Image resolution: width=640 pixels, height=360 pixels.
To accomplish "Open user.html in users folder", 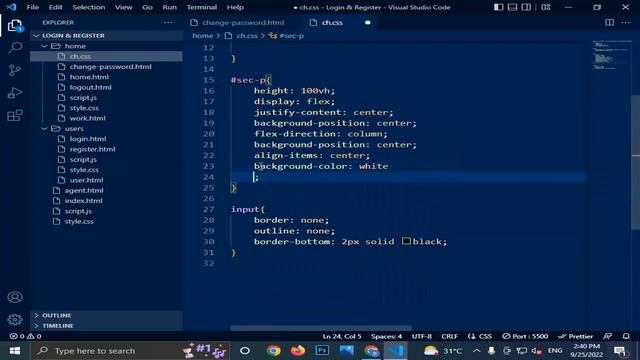I will 106,180.
